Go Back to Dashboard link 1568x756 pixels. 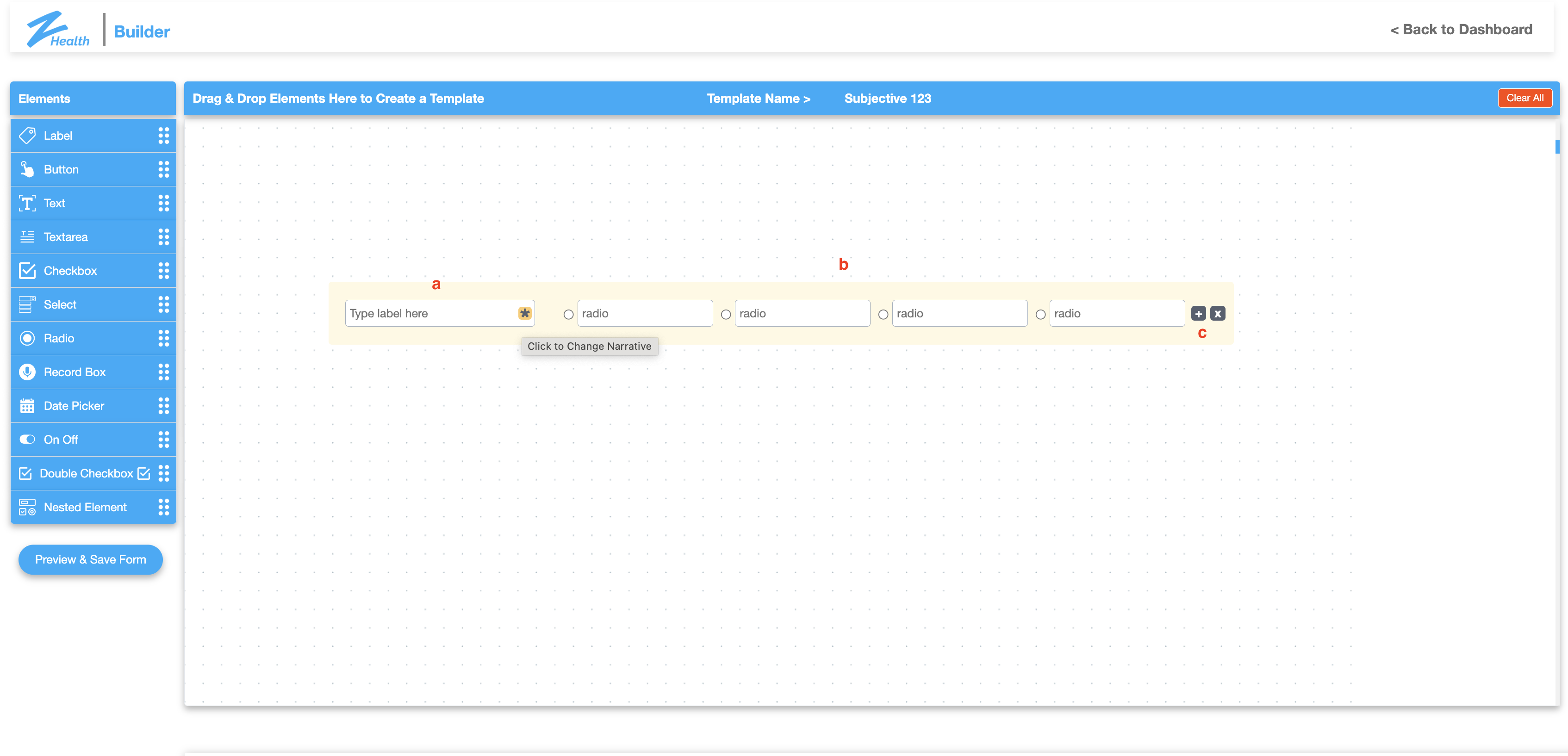pyautogui.click(x=1461, y=29)
